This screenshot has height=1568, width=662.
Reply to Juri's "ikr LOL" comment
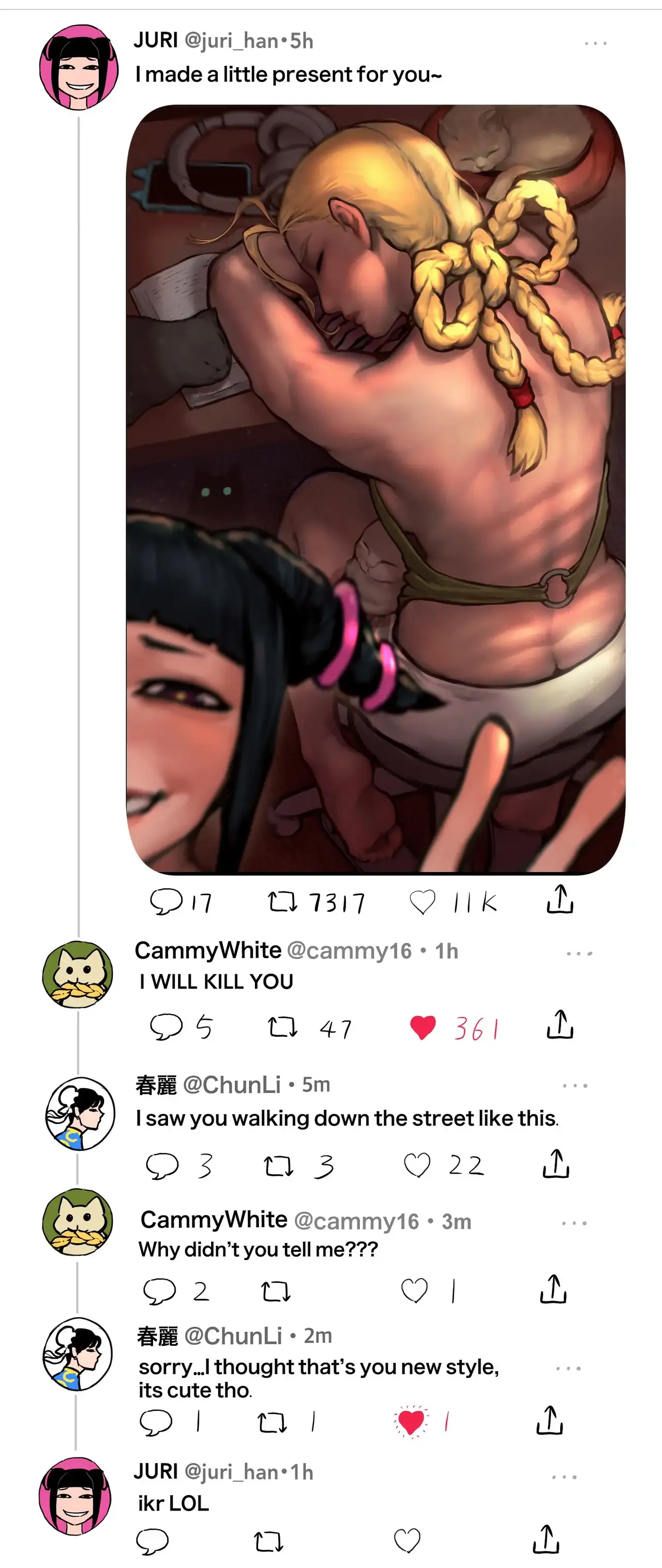tap(152, 1542)
